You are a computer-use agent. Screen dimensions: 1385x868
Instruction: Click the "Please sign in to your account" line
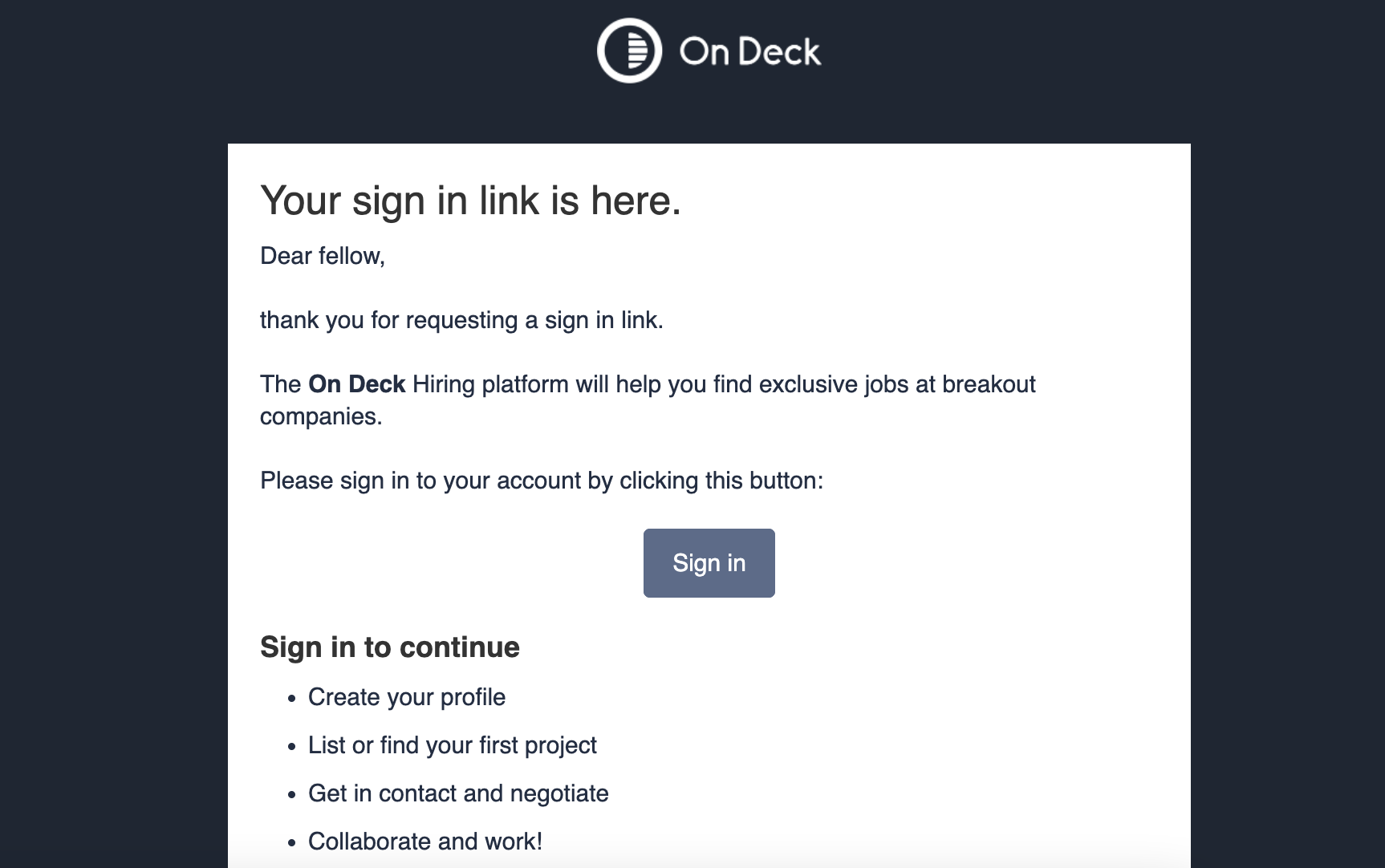(x=542, y=481)
